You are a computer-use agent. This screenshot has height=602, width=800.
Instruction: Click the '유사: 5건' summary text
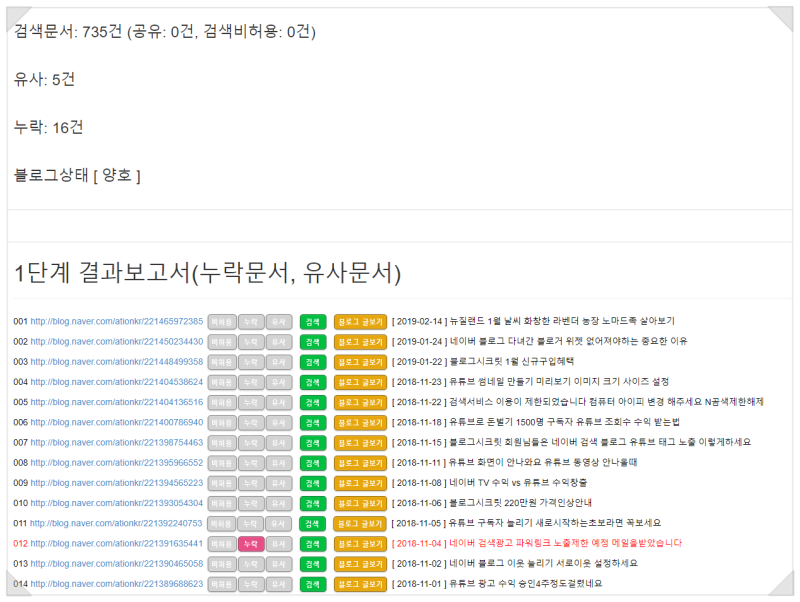pos(44,79)
